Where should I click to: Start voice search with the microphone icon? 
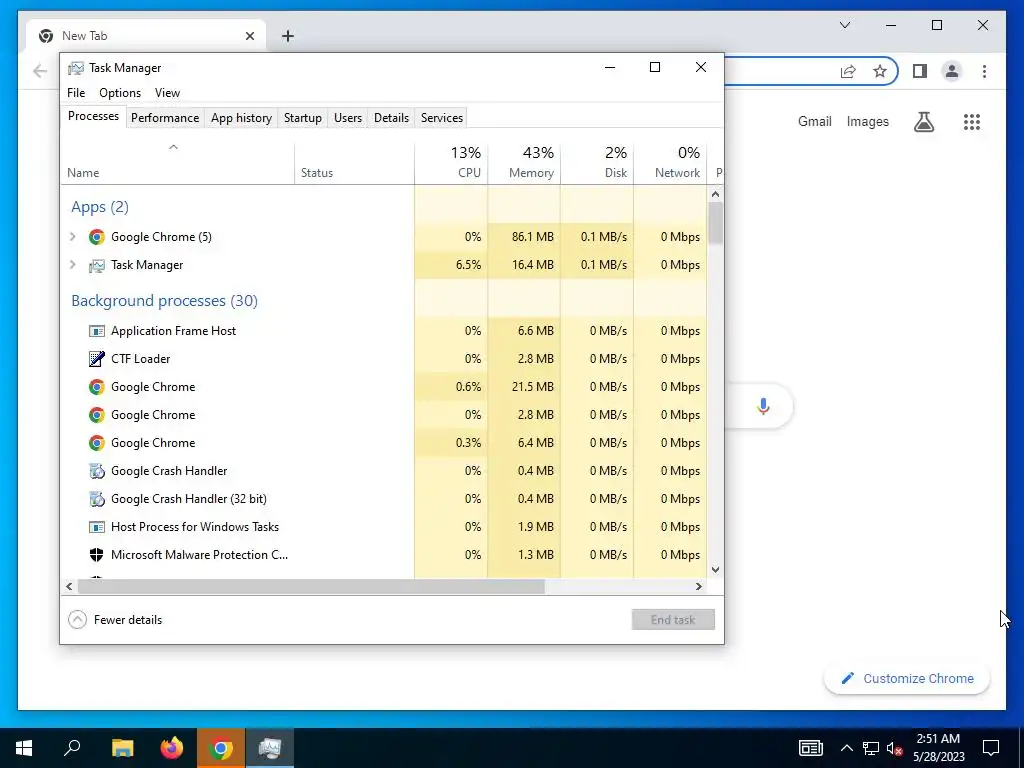(763, 406)
